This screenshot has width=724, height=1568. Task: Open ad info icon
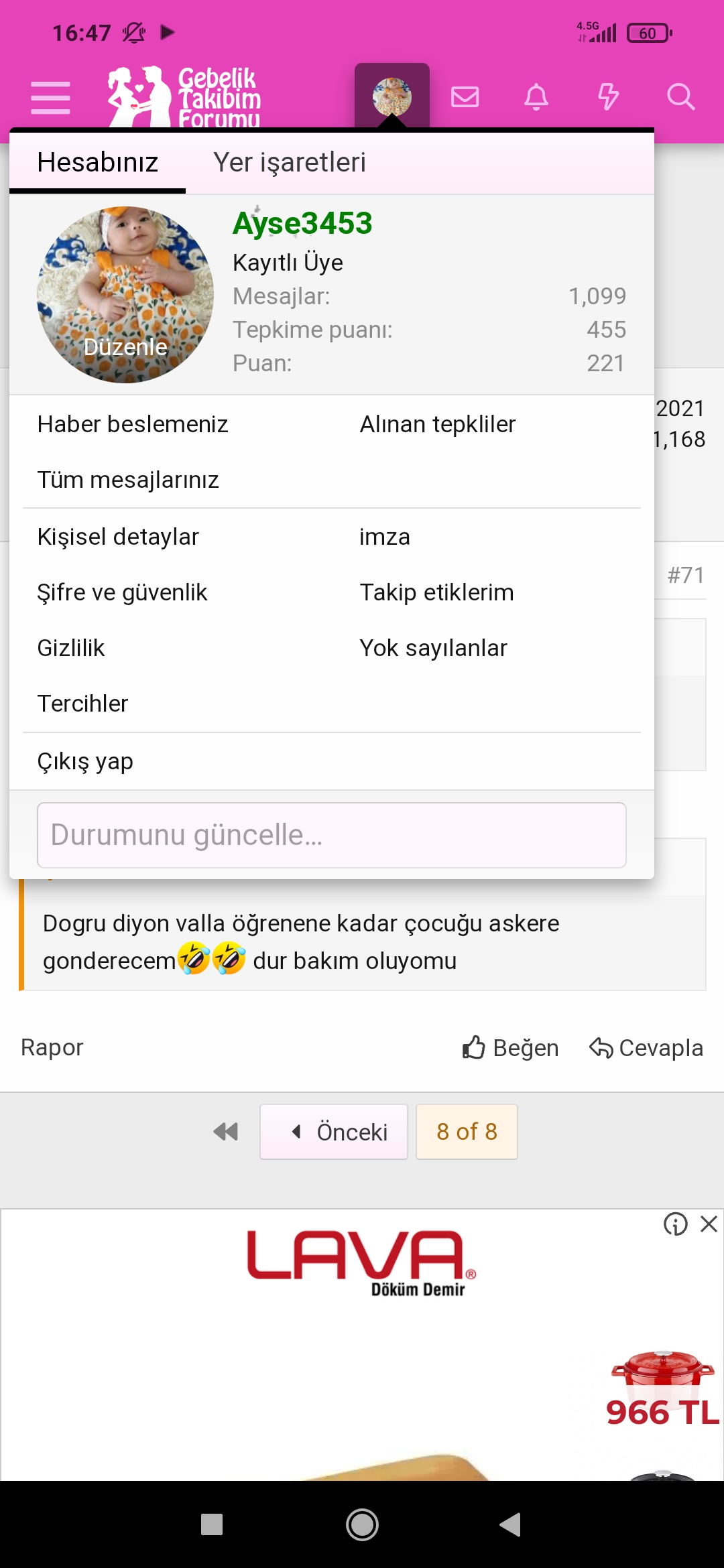675,1224
